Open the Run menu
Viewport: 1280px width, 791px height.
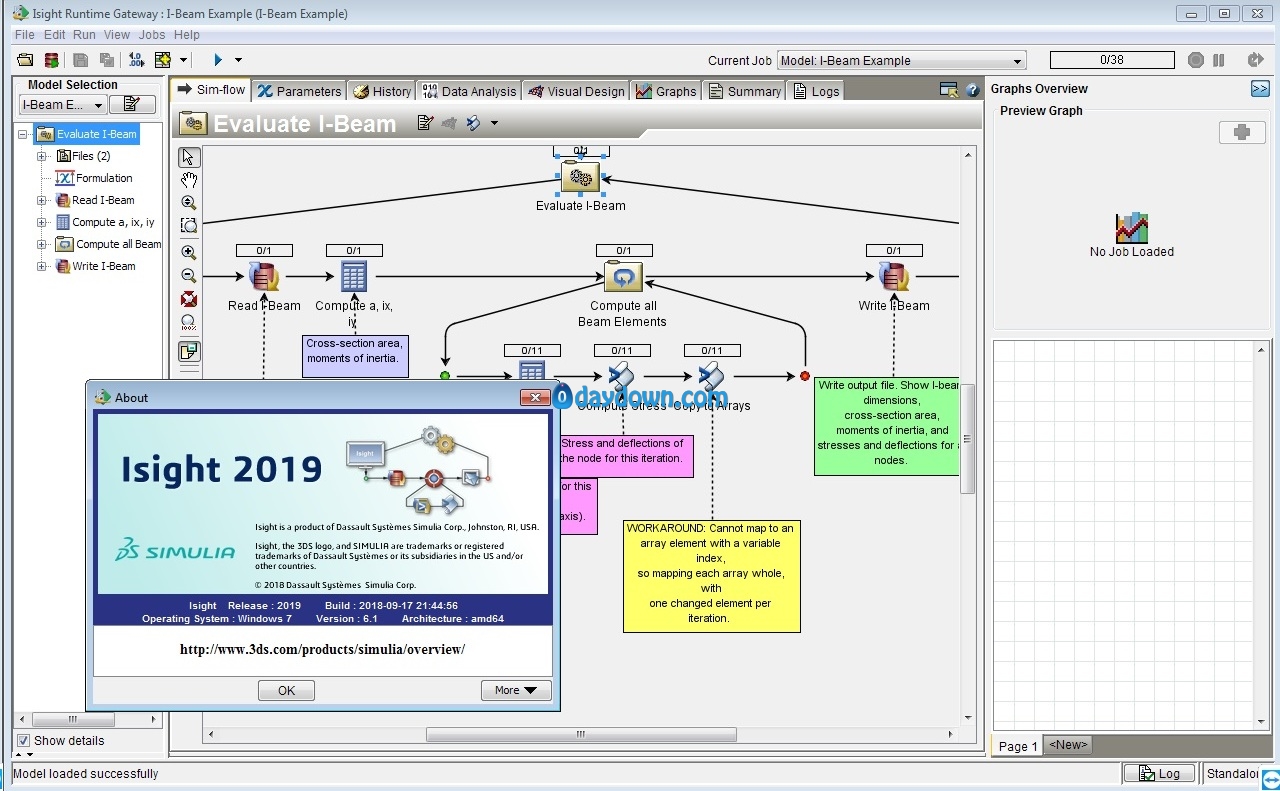click(x=85, y=34)
